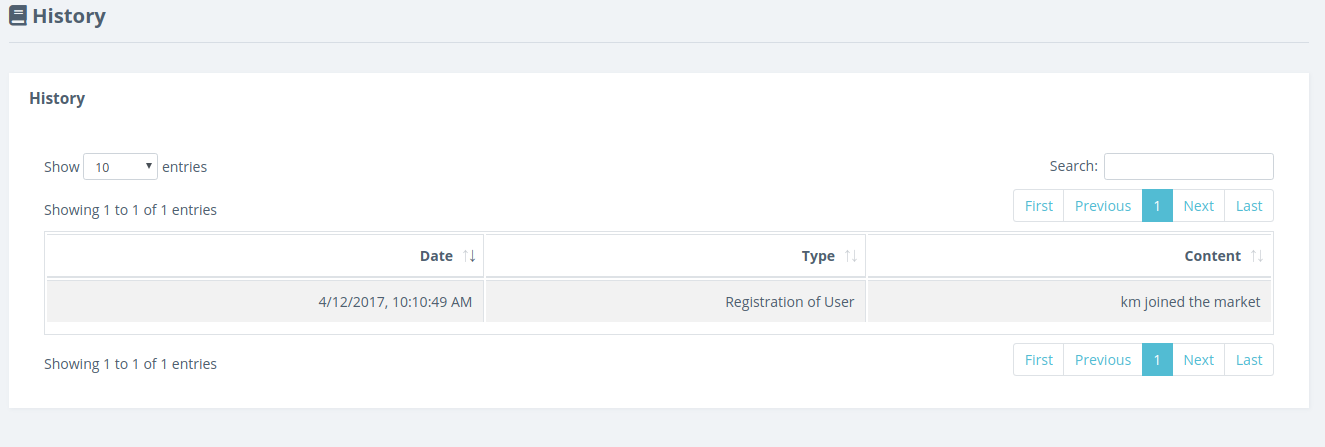This screenshot has width=1325, height=447.
Task: Sort by Type column arrow icon
Action: tap(851, 256)
